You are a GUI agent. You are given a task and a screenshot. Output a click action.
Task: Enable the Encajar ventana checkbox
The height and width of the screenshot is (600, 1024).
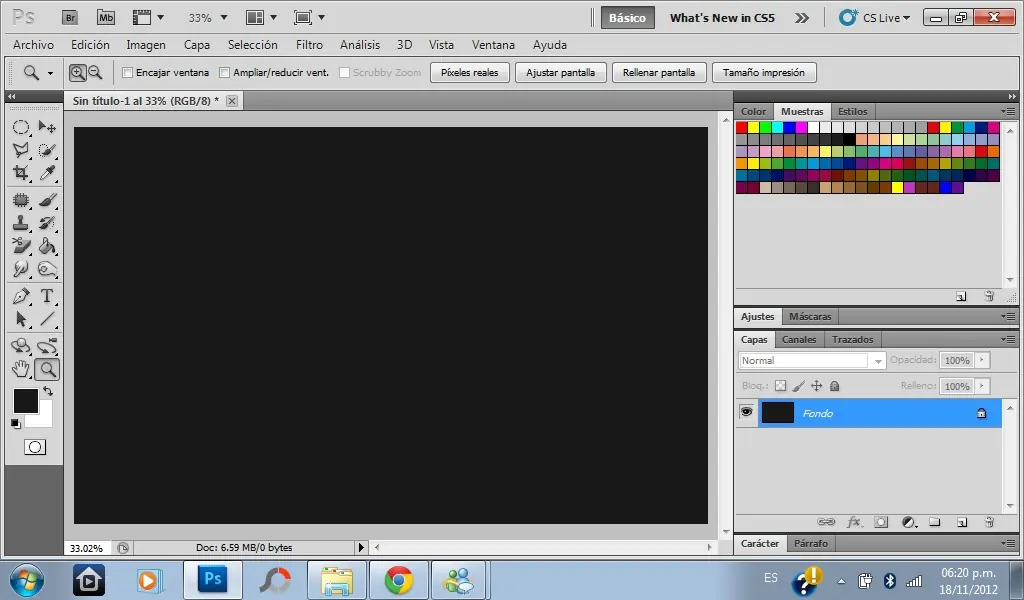(127, 73)
